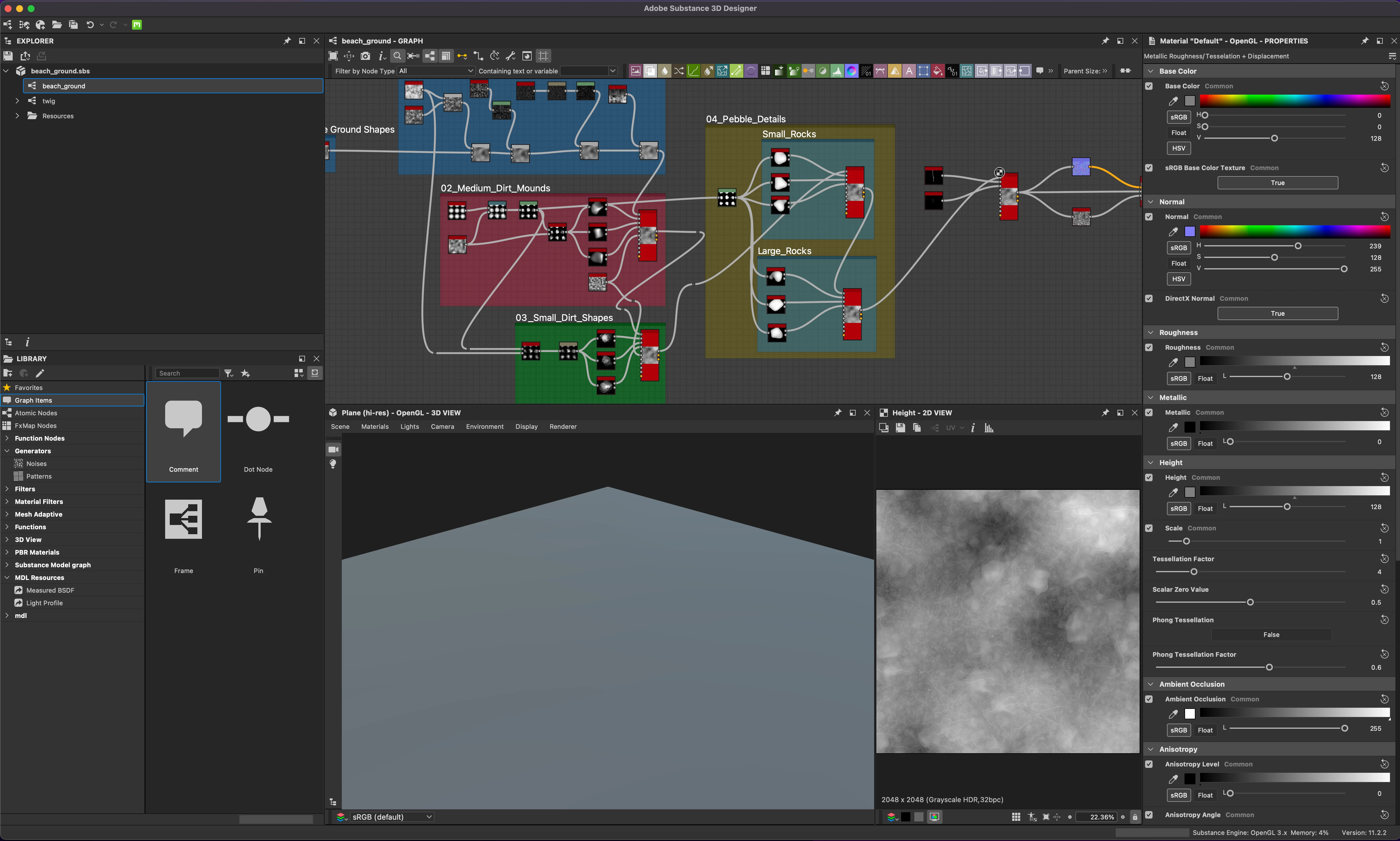The width and height of the screenshot is (1400, 841).
Task: Open the Materials menu in 3D view
Action: click(374, 427)
